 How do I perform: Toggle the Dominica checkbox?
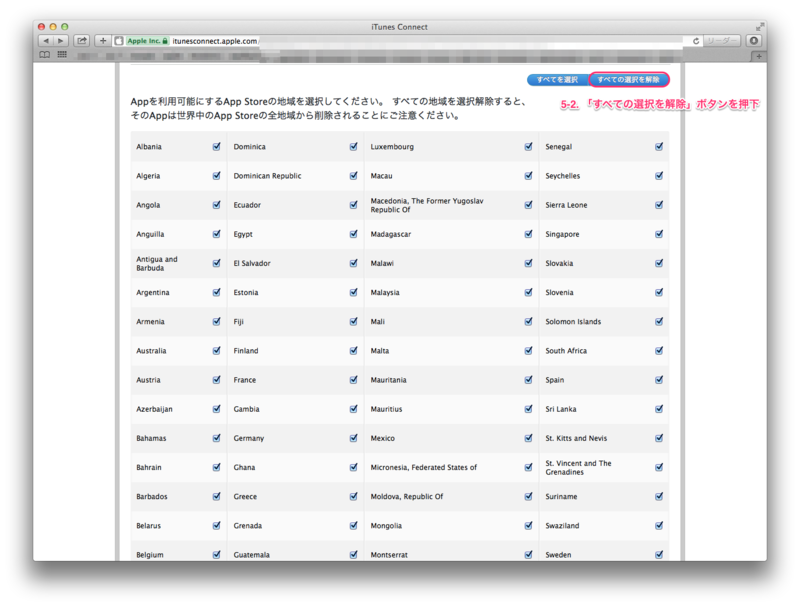[x=353, y=146]
